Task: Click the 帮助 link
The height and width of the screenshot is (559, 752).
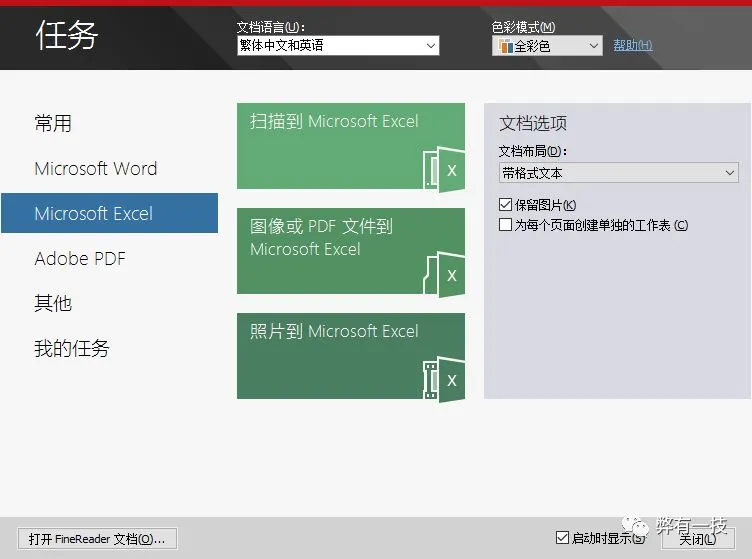Action: (x=633, y=46)
